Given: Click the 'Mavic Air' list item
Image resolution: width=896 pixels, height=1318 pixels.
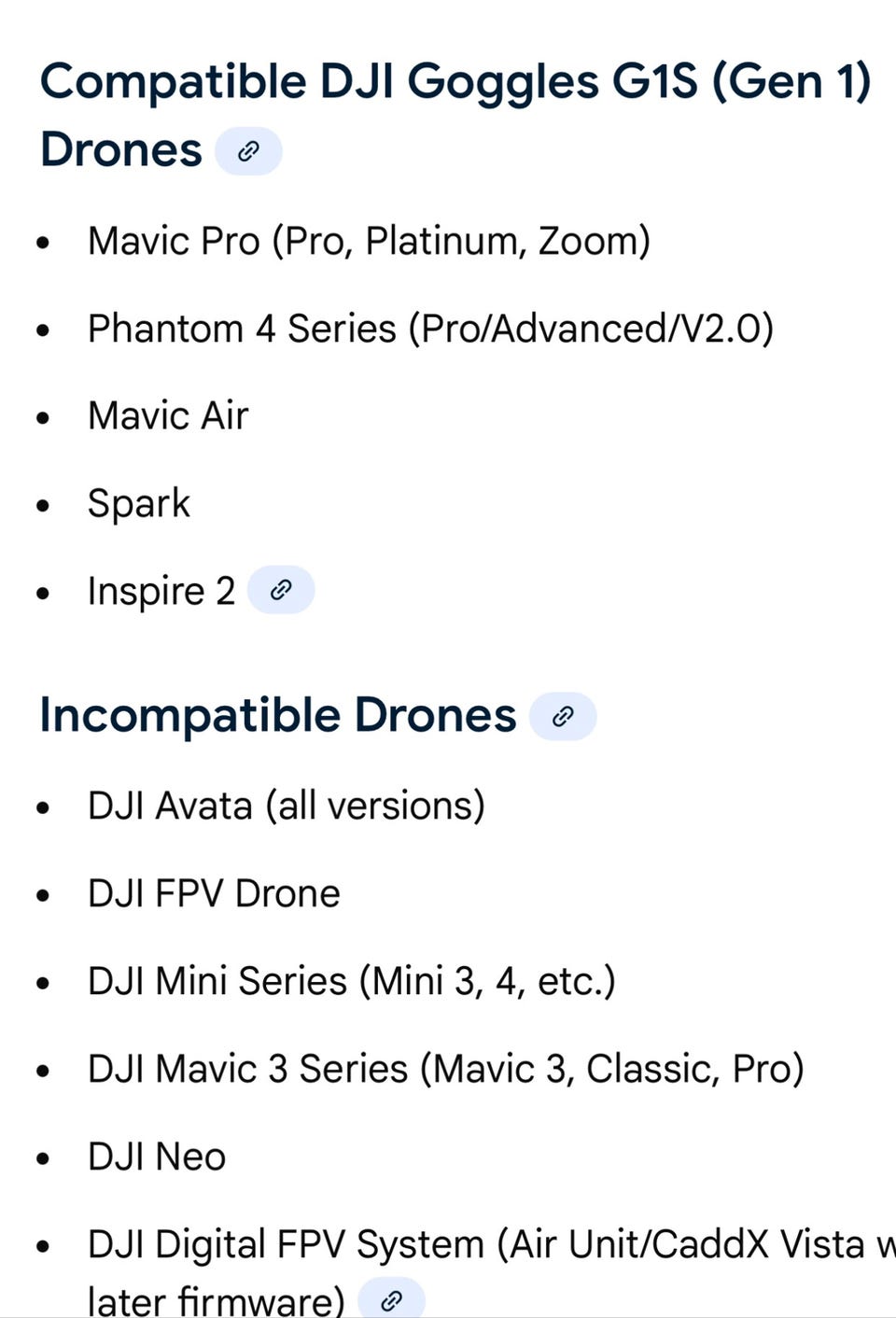Looking at the screenshot, I should [x=168, y=415].
